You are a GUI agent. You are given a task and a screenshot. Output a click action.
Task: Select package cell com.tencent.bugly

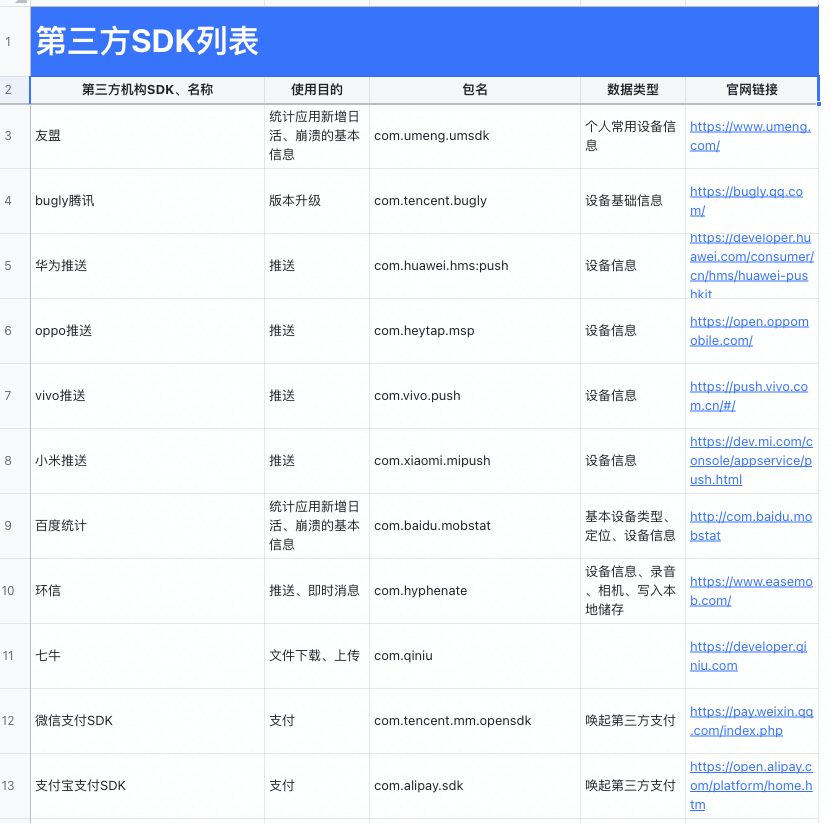[475, 201]
